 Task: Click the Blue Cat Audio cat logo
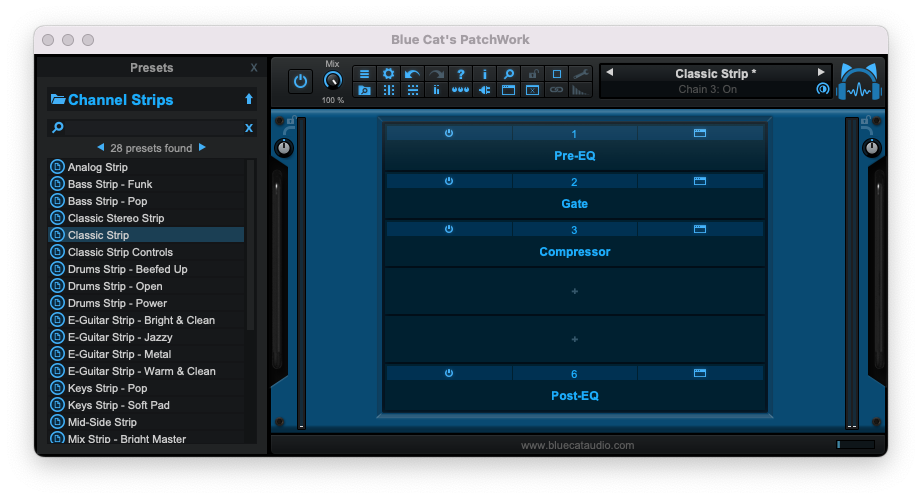[859, 81]
